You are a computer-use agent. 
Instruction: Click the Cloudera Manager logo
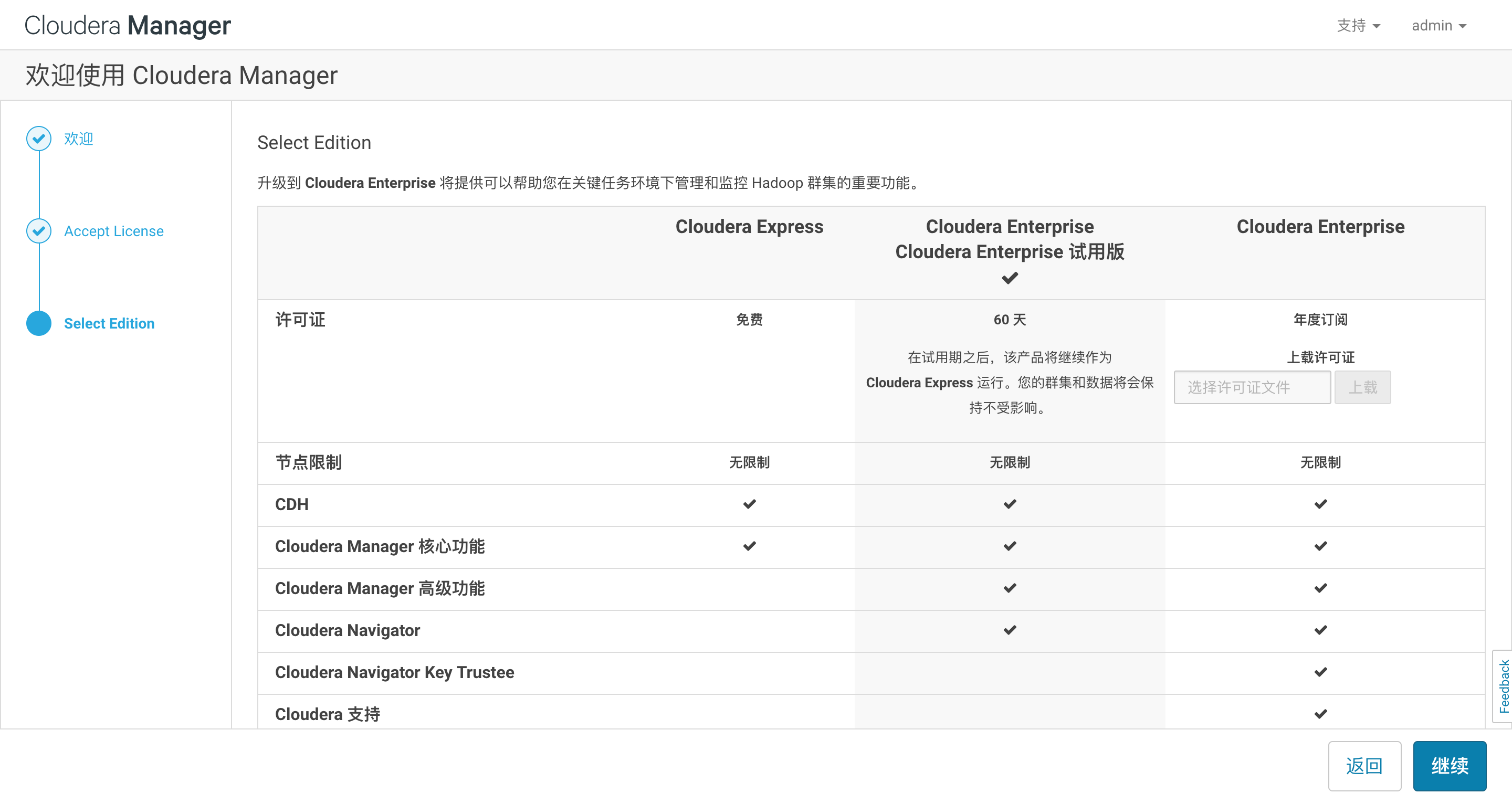tap(128, 26)
